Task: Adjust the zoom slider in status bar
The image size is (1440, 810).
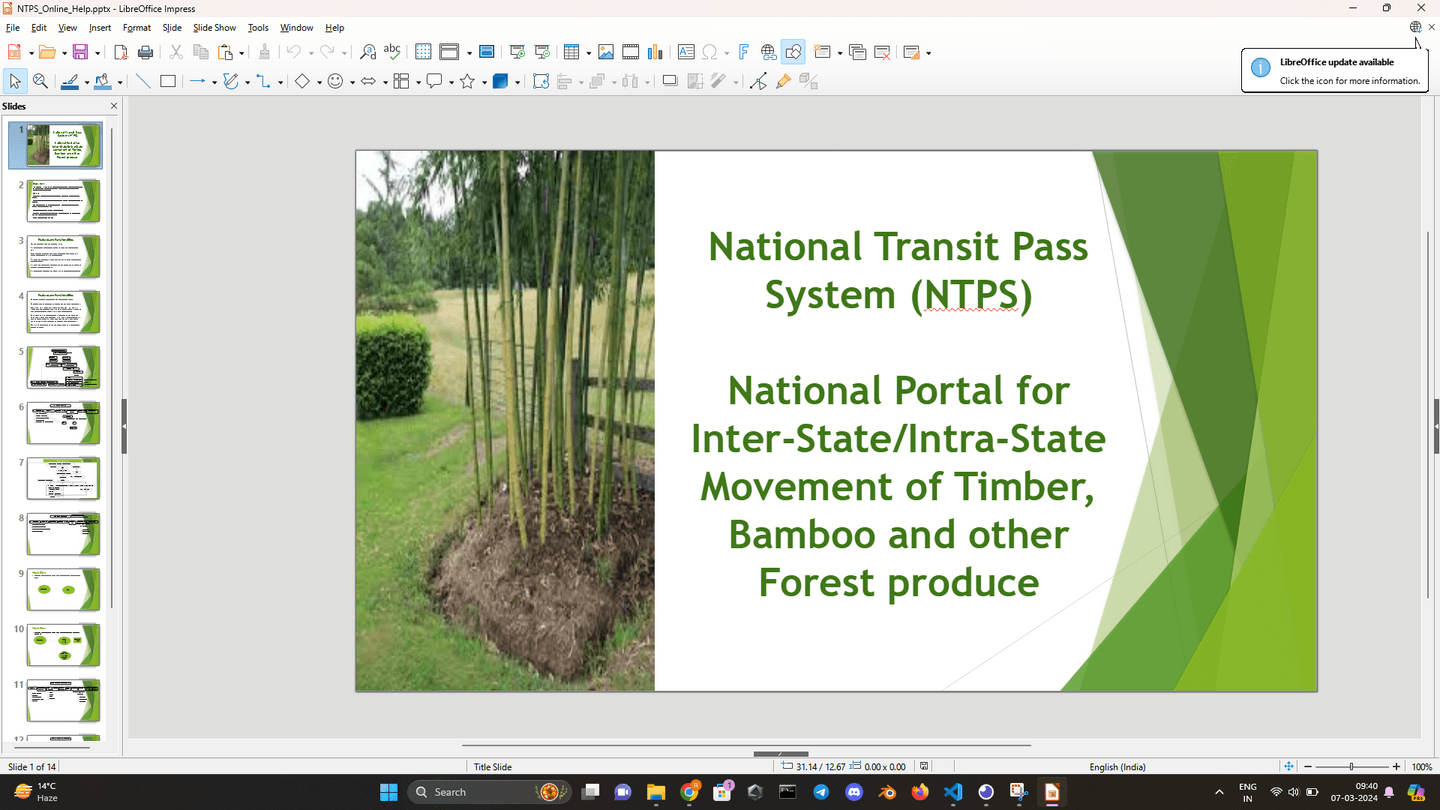Action: 1351,766
